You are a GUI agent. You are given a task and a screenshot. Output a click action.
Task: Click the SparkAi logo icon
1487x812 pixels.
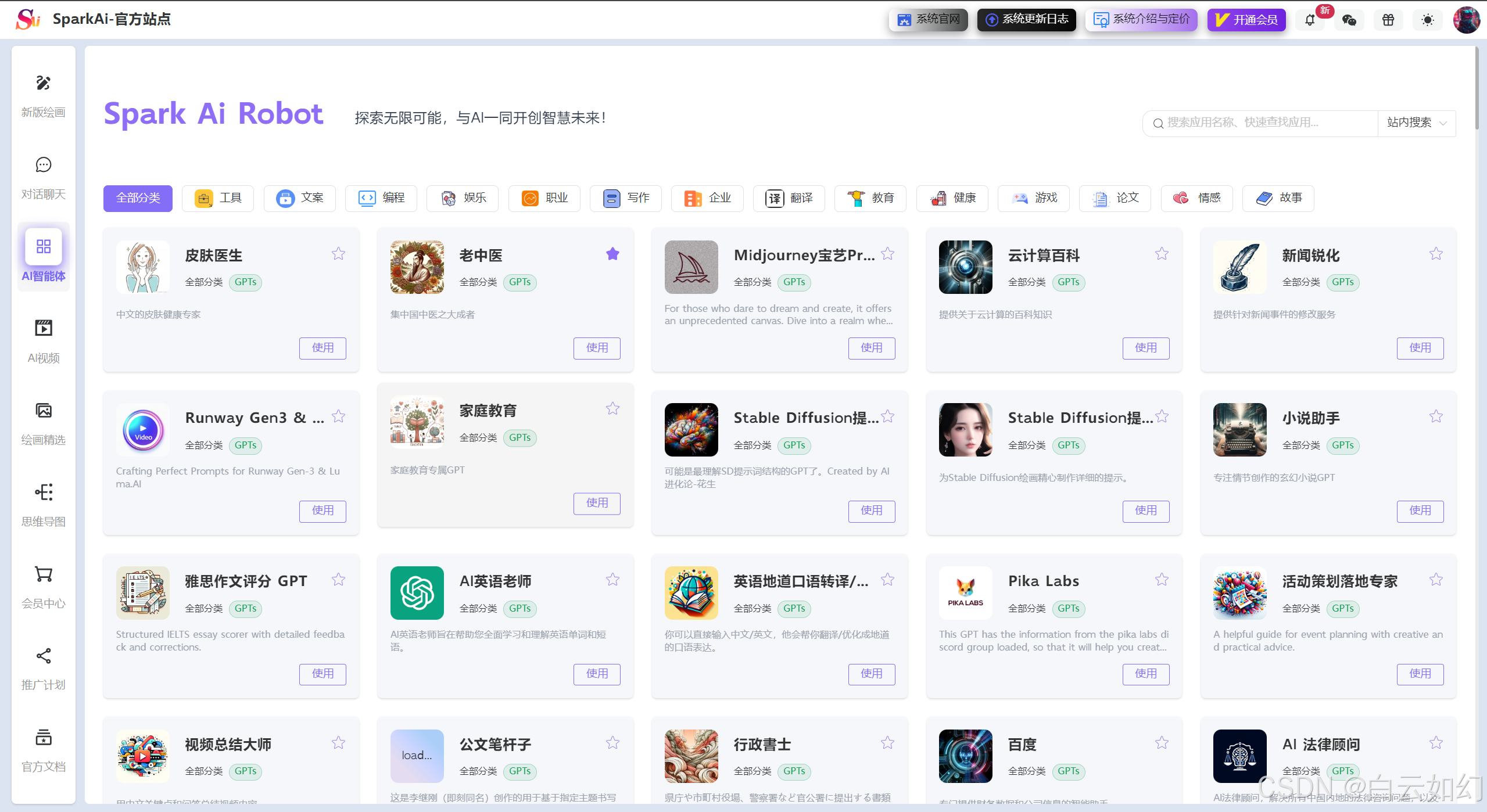coord(28,19)
